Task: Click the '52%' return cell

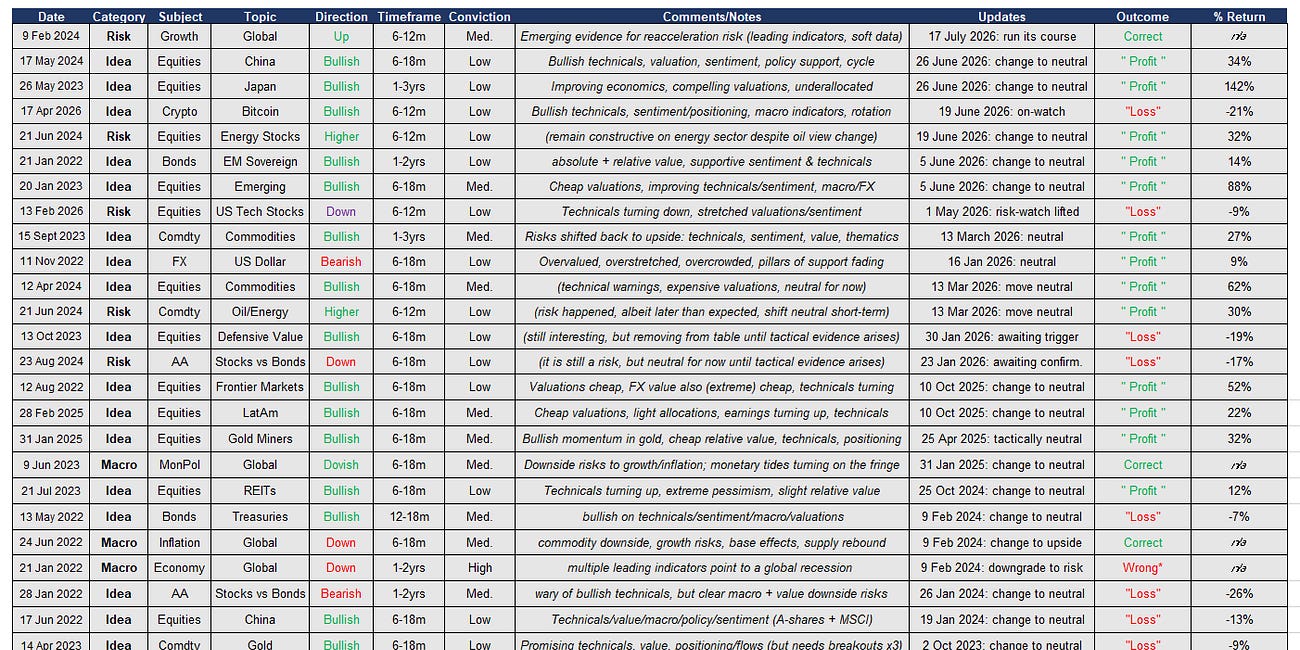Action: (1240, 386)
